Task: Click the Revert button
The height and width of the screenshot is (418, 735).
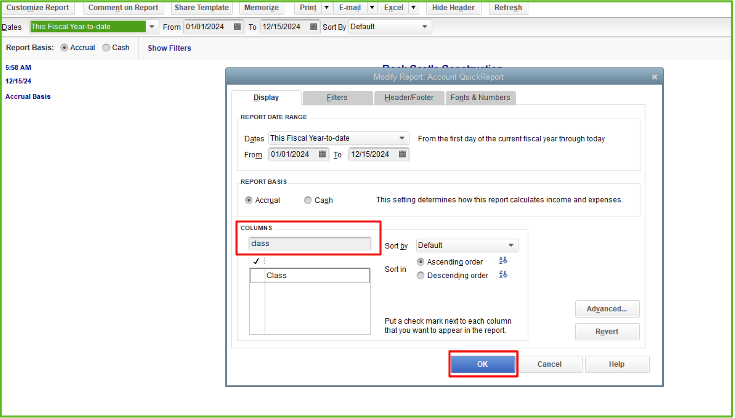Action: click(x=607, y=331)
